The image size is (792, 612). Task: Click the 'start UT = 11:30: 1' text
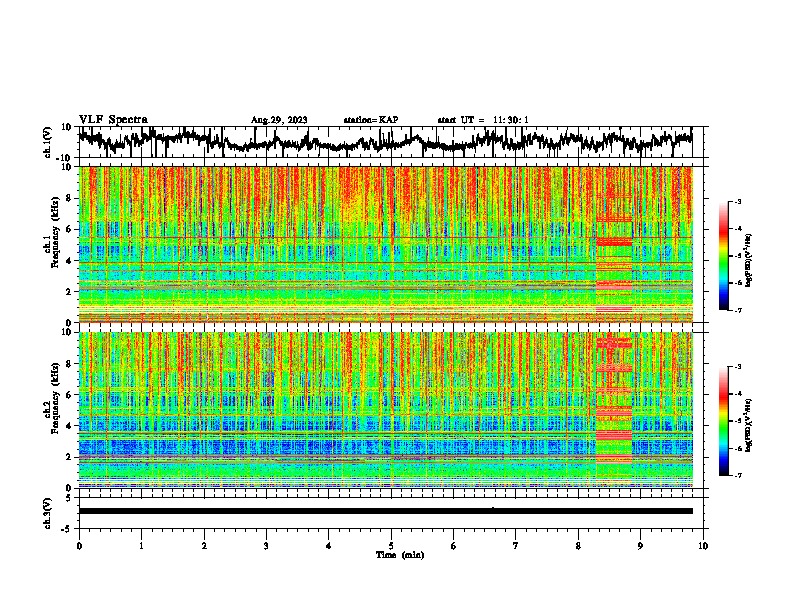(483, 120)
